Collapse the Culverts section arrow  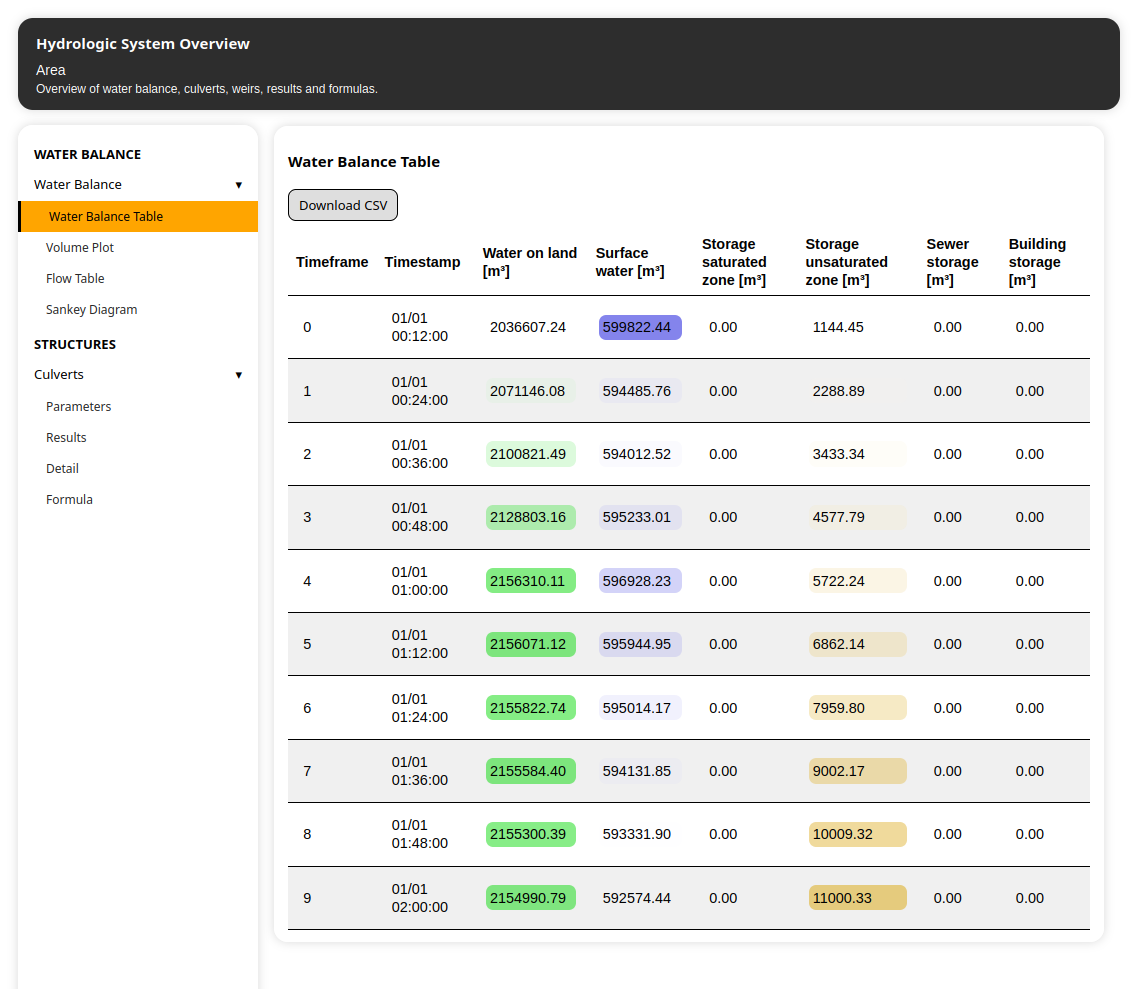click(238, 375)
